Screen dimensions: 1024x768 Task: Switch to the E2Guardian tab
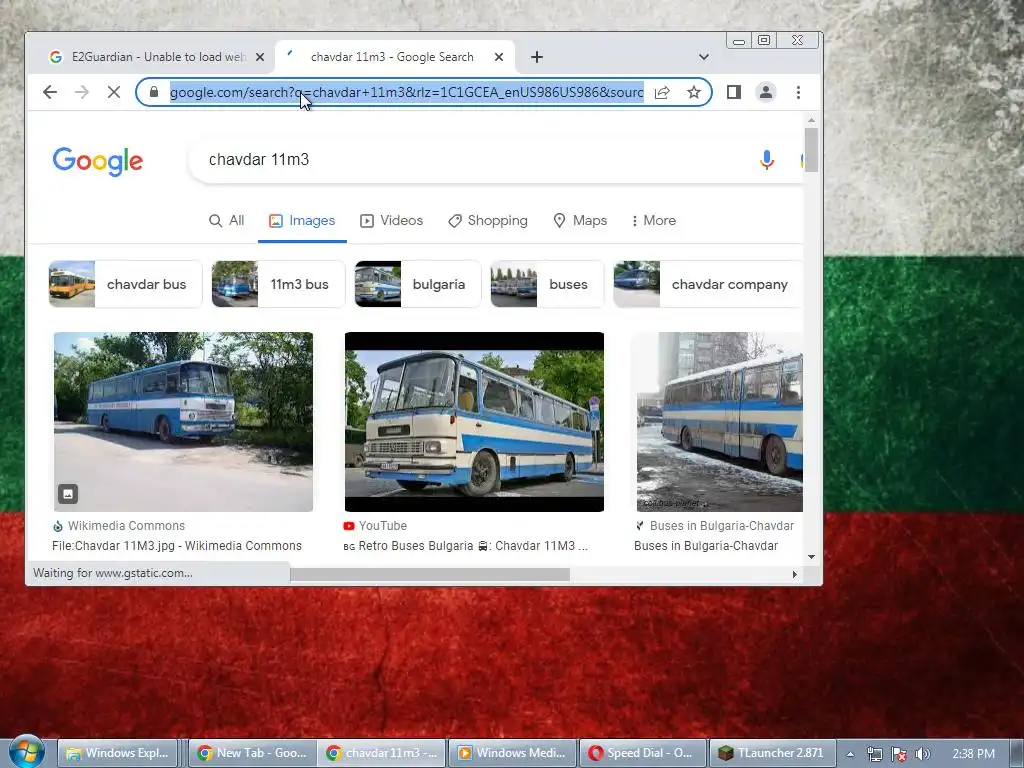tap(157, 57)
